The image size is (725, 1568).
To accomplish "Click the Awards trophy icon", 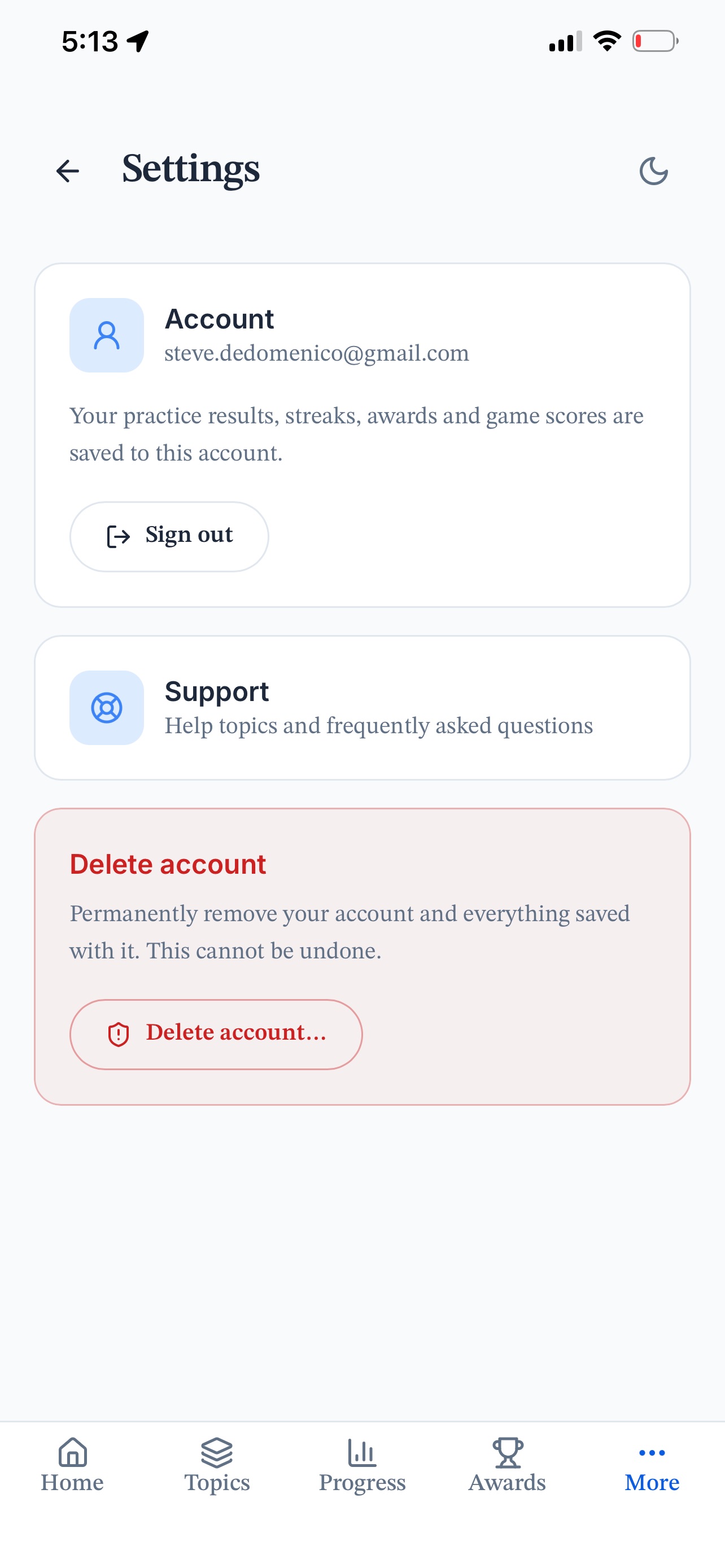I will click(507, 1452).
